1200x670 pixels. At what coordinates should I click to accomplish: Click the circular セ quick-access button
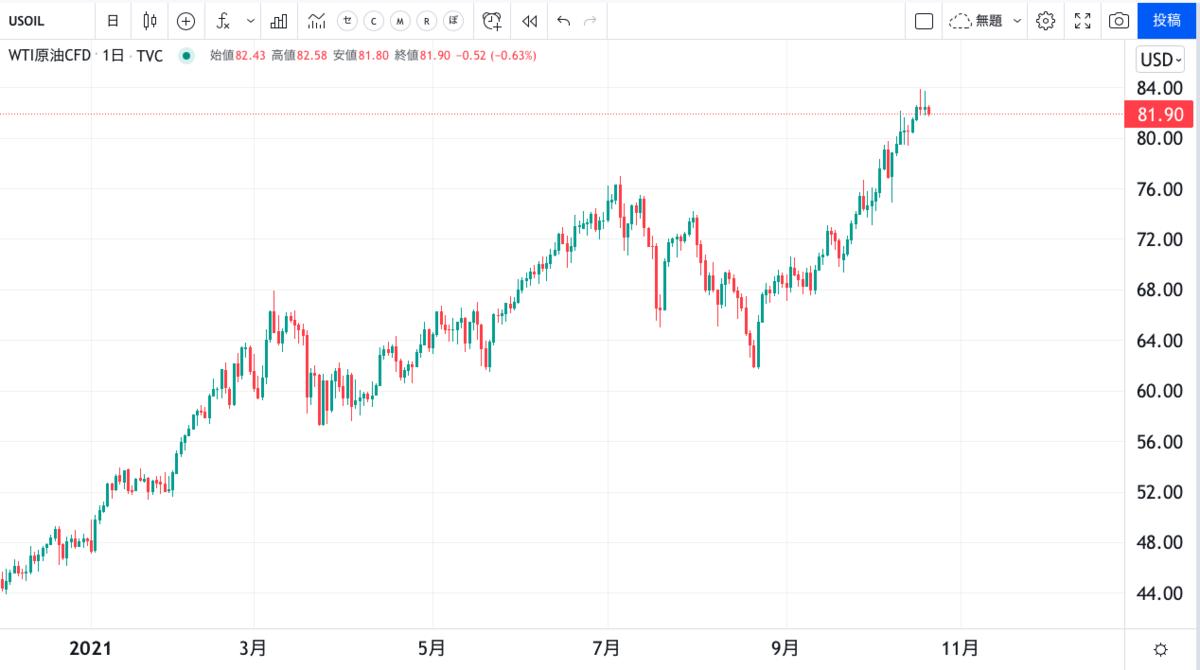pyautogui.click(x=347, y=20)
